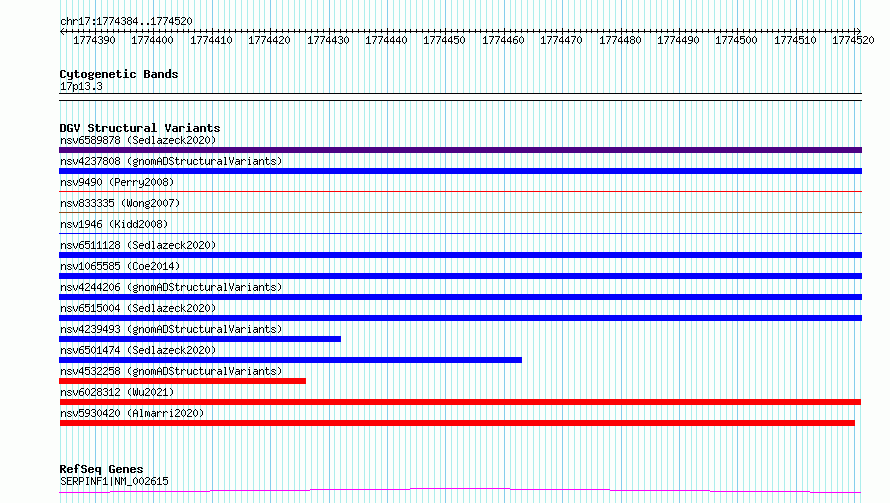The image size is (890, 503).
Task: Click the RefSeq Genes track title
Action: coord(102,469)
